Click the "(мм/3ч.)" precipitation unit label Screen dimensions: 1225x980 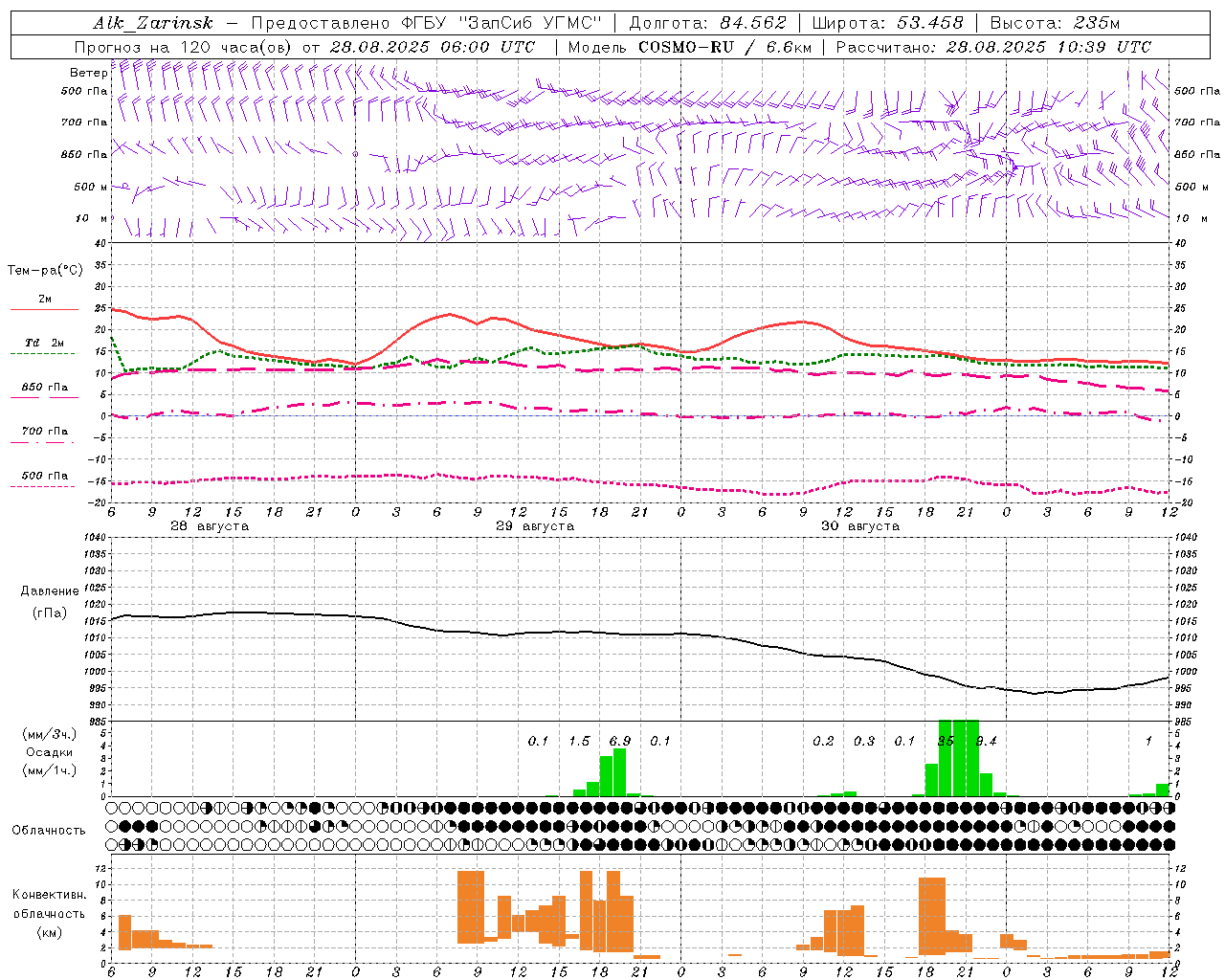coord(50,734)
